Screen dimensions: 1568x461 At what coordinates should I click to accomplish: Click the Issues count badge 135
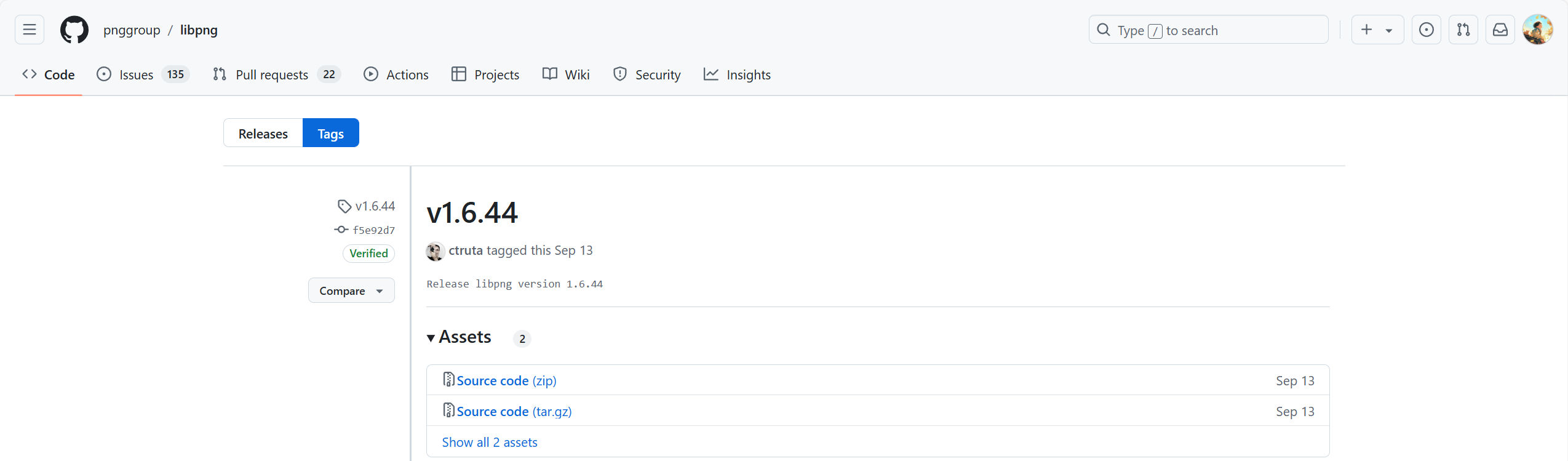(x=175, y=74)
